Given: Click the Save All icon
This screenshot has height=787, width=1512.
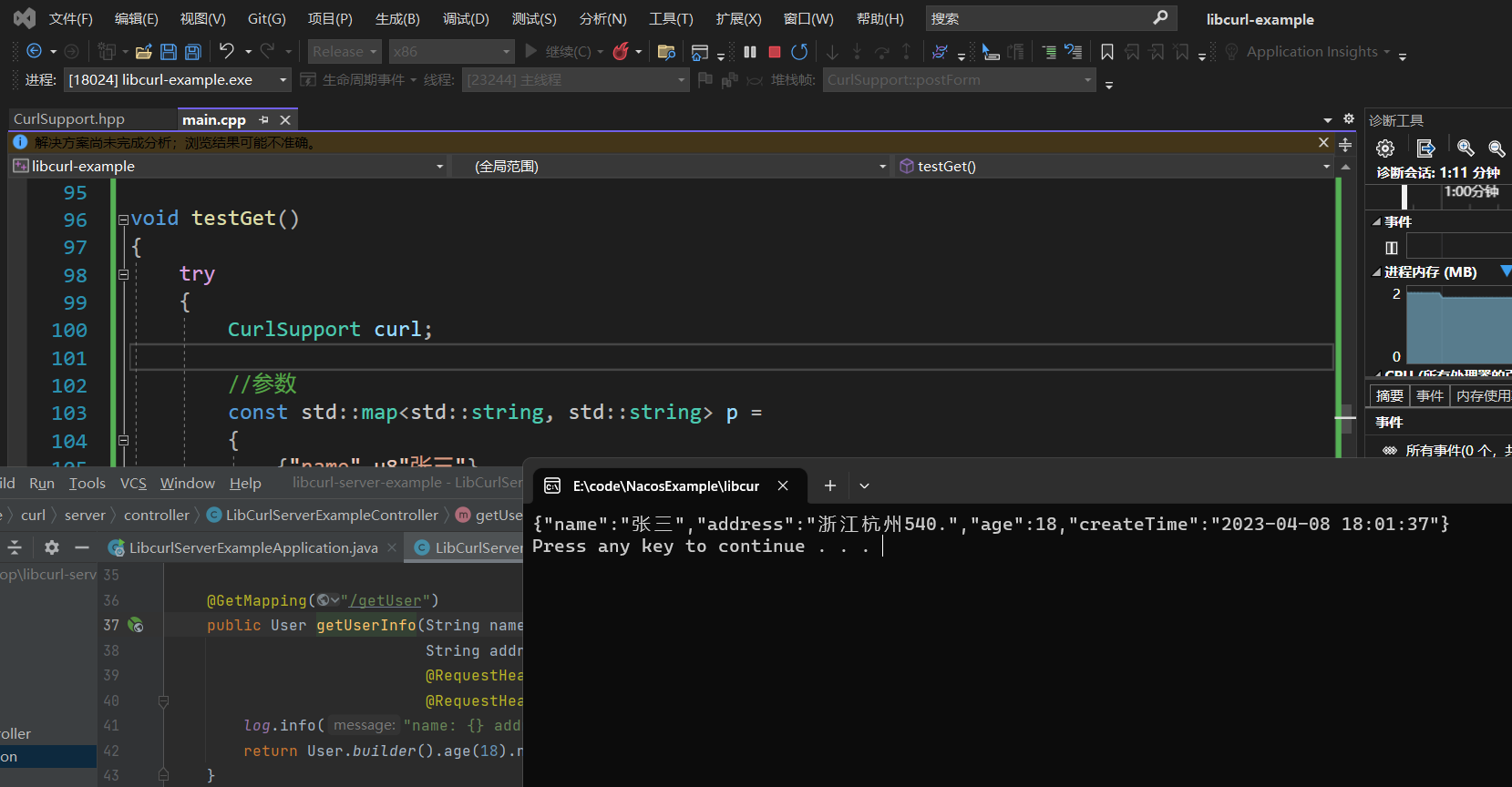Looking at the screenshot, I should 193,52.
